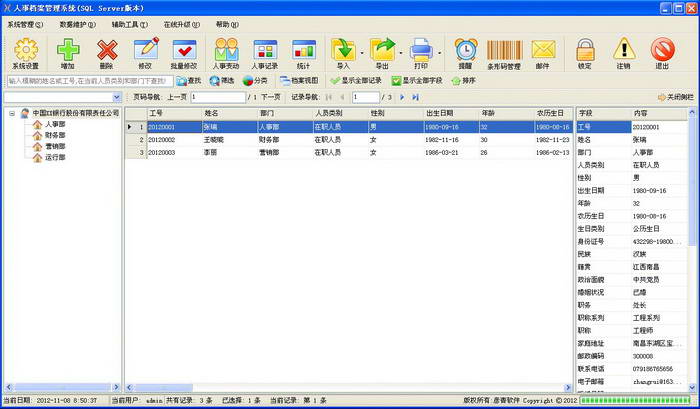Sort by 出生日期 column header
The height and width of the screenshot is (409, 700).
point(451,113)
